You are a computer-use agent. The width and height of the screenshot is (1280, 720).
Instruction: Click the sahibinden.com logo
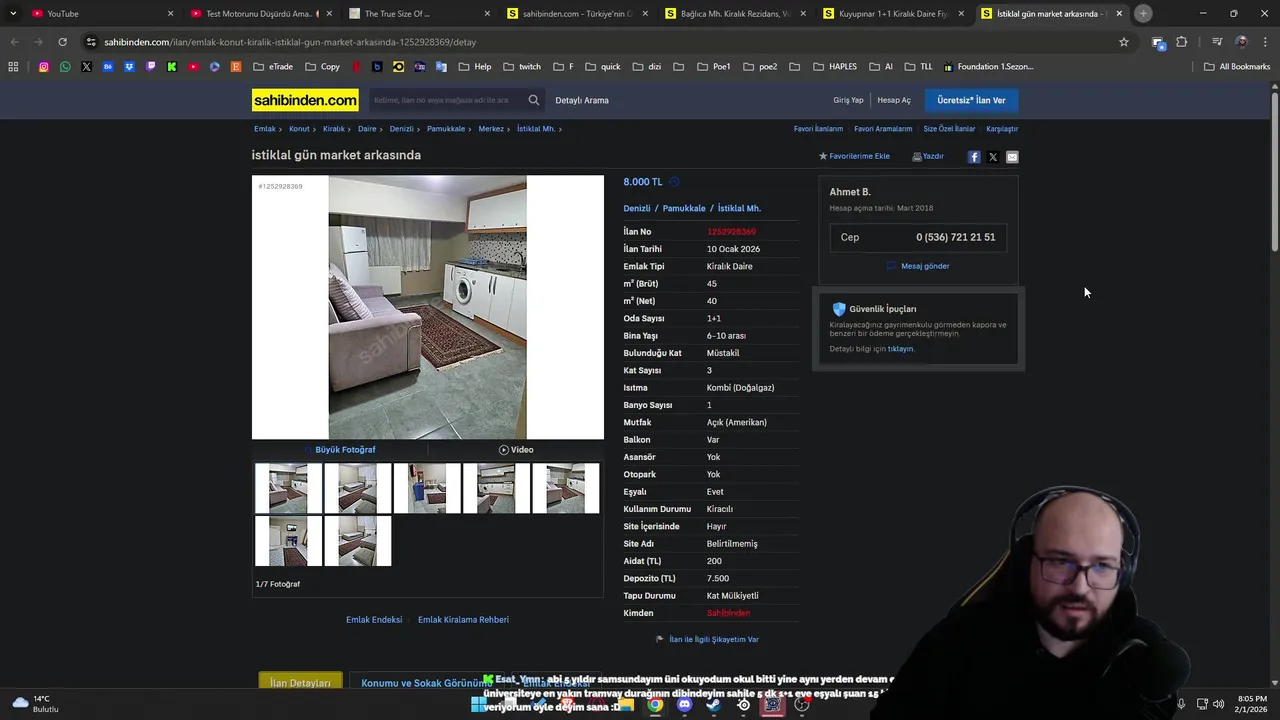point(305,100)
